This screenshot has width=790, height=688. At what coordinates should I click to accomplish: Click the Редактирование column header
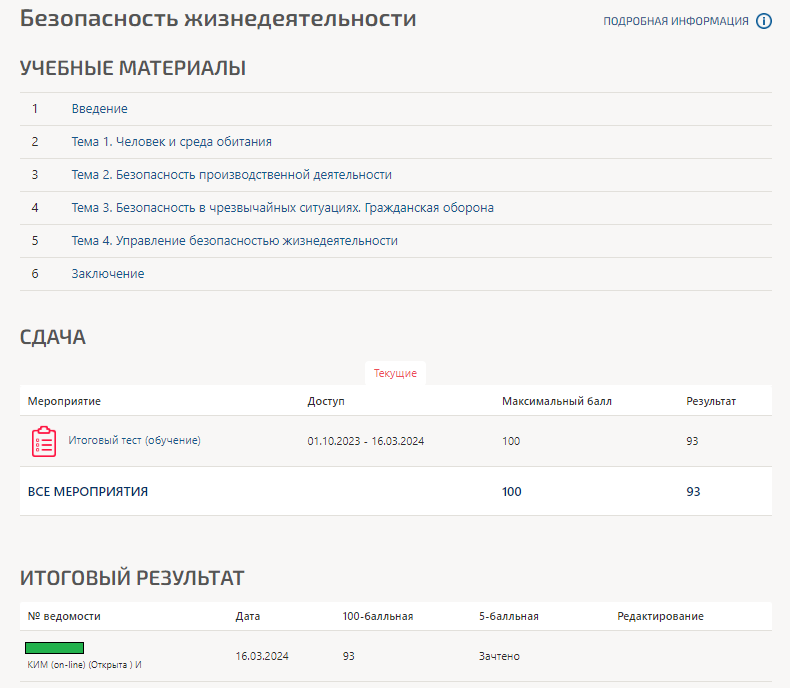click(x=660, y=616)
